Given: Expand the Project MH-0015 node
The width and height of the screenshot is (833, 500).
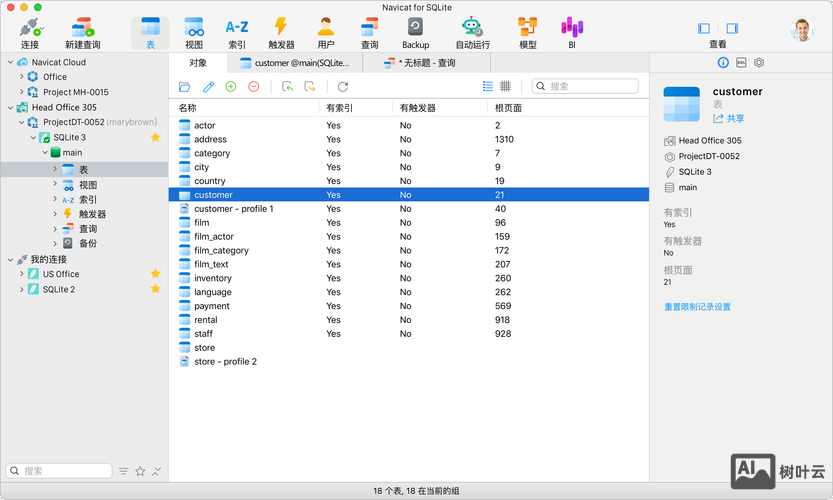Looking at the screenshot, I should click(x=21, y=91).
